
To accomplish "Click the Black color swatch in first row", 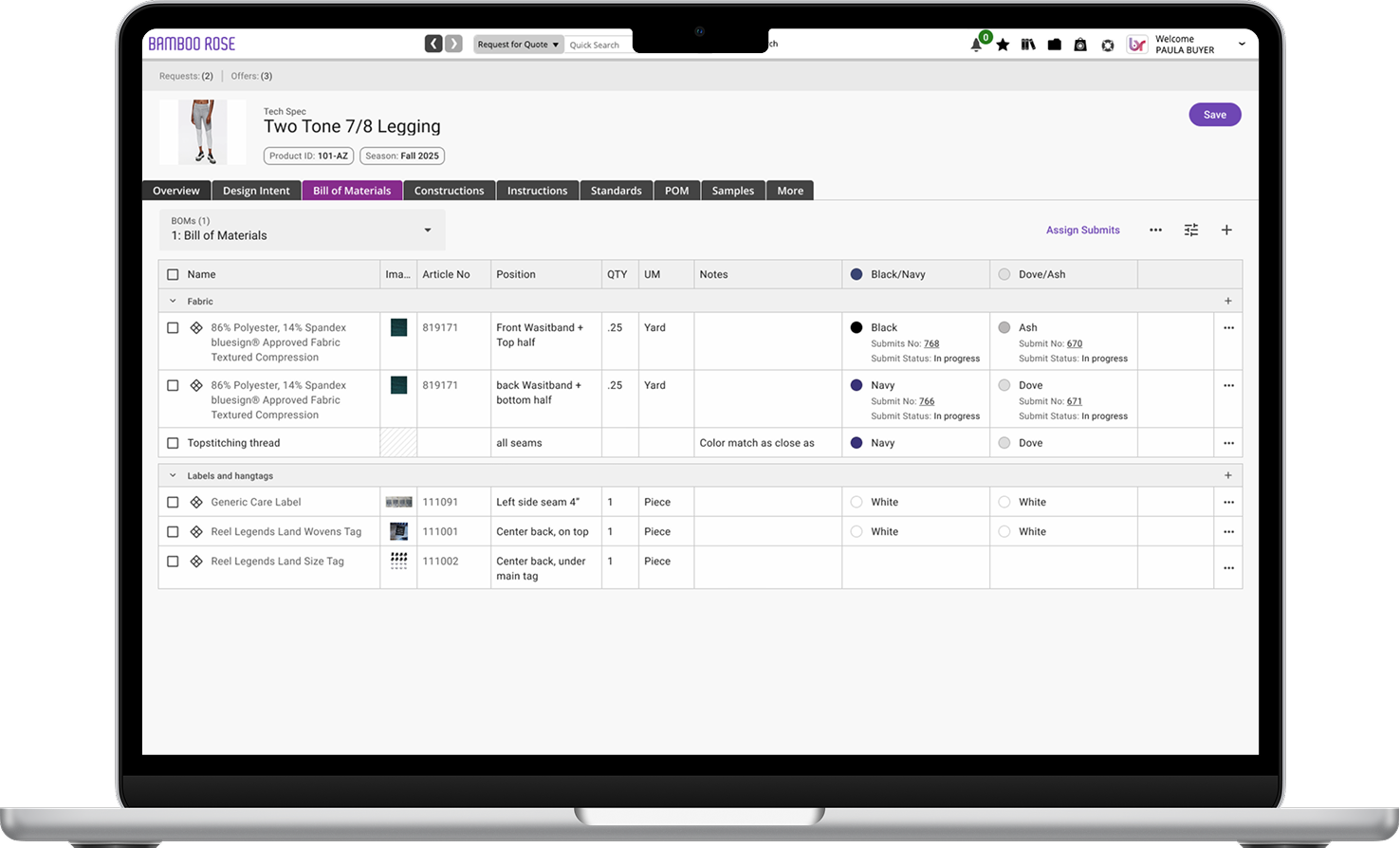I will click(857, 327).
